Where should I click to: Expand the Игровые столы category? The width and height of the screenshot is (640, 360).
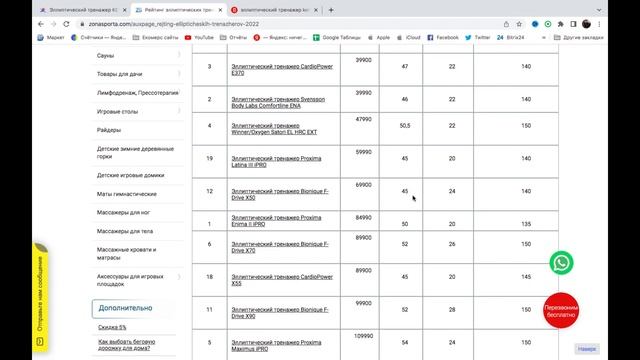(179, 111)
